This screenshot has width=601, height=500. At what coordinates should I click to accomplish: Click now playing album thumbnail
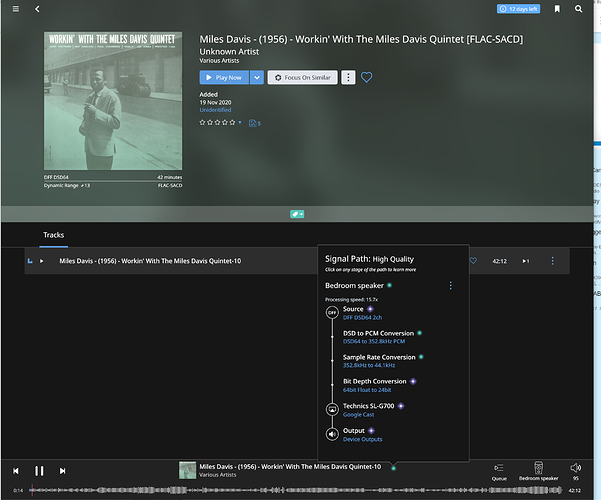[x=187, y=470]
